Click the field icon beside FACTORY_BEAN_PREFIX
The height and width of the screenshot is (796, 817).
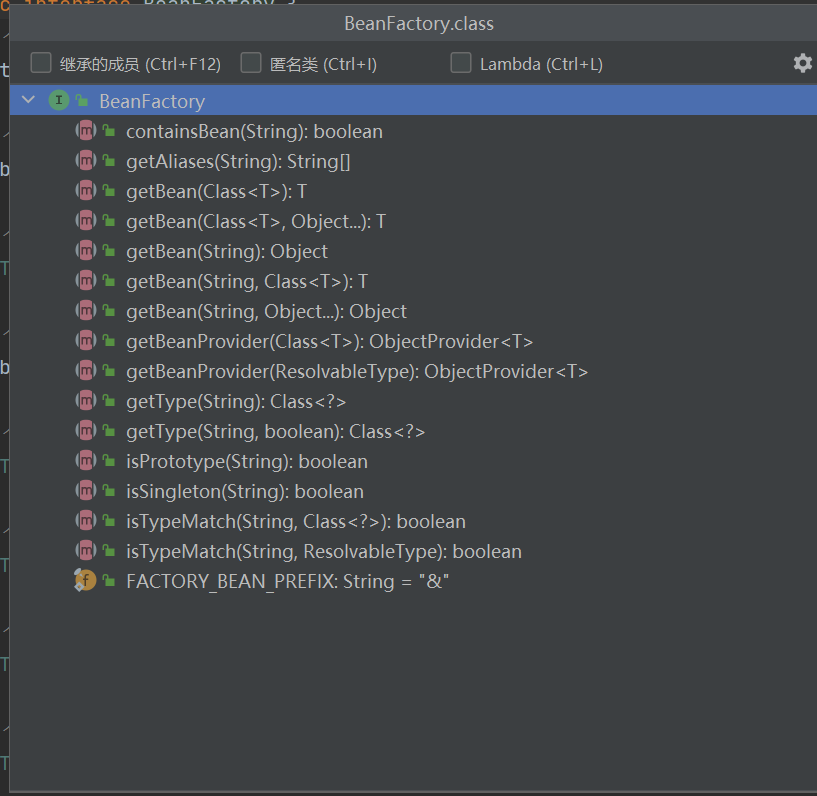coord(85,580)
